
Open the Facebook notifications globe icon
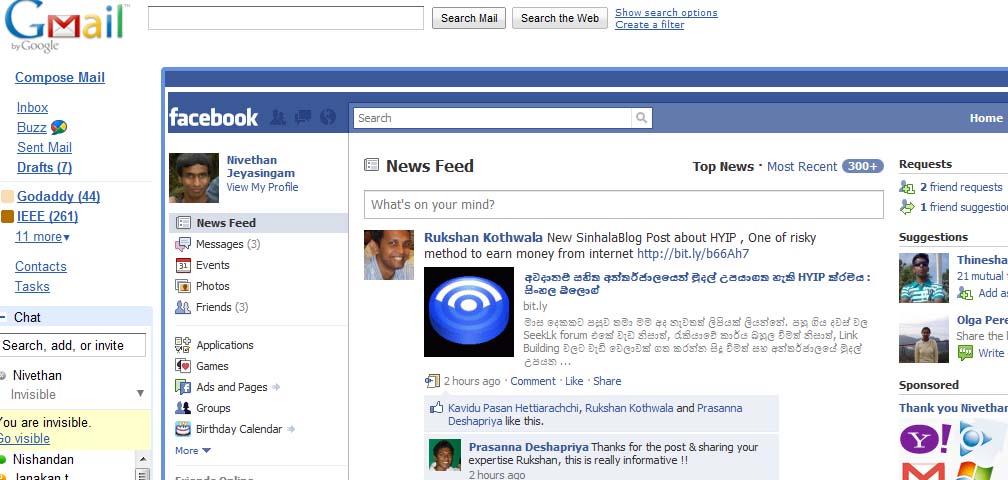(x=328, y=117)
